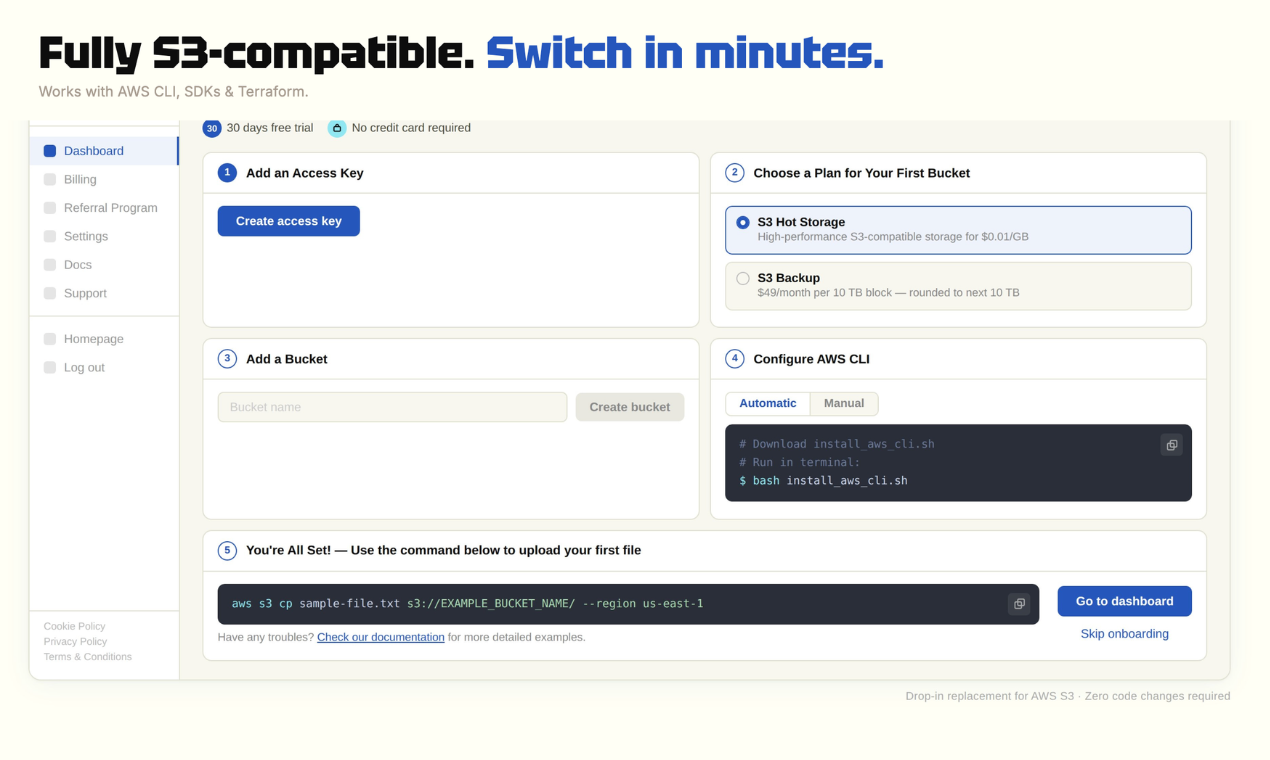Screen dimensions: 1270x760
Task: Click the Referral Program sidebar icon
Action: coord(50,208)
